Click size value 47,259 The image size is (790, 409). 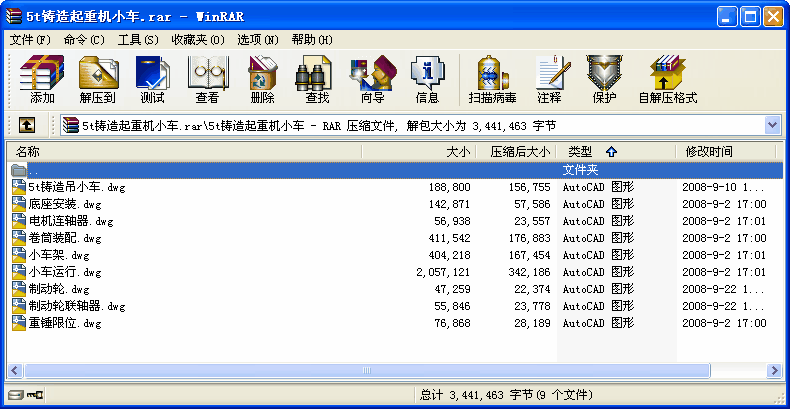point(452,289)
